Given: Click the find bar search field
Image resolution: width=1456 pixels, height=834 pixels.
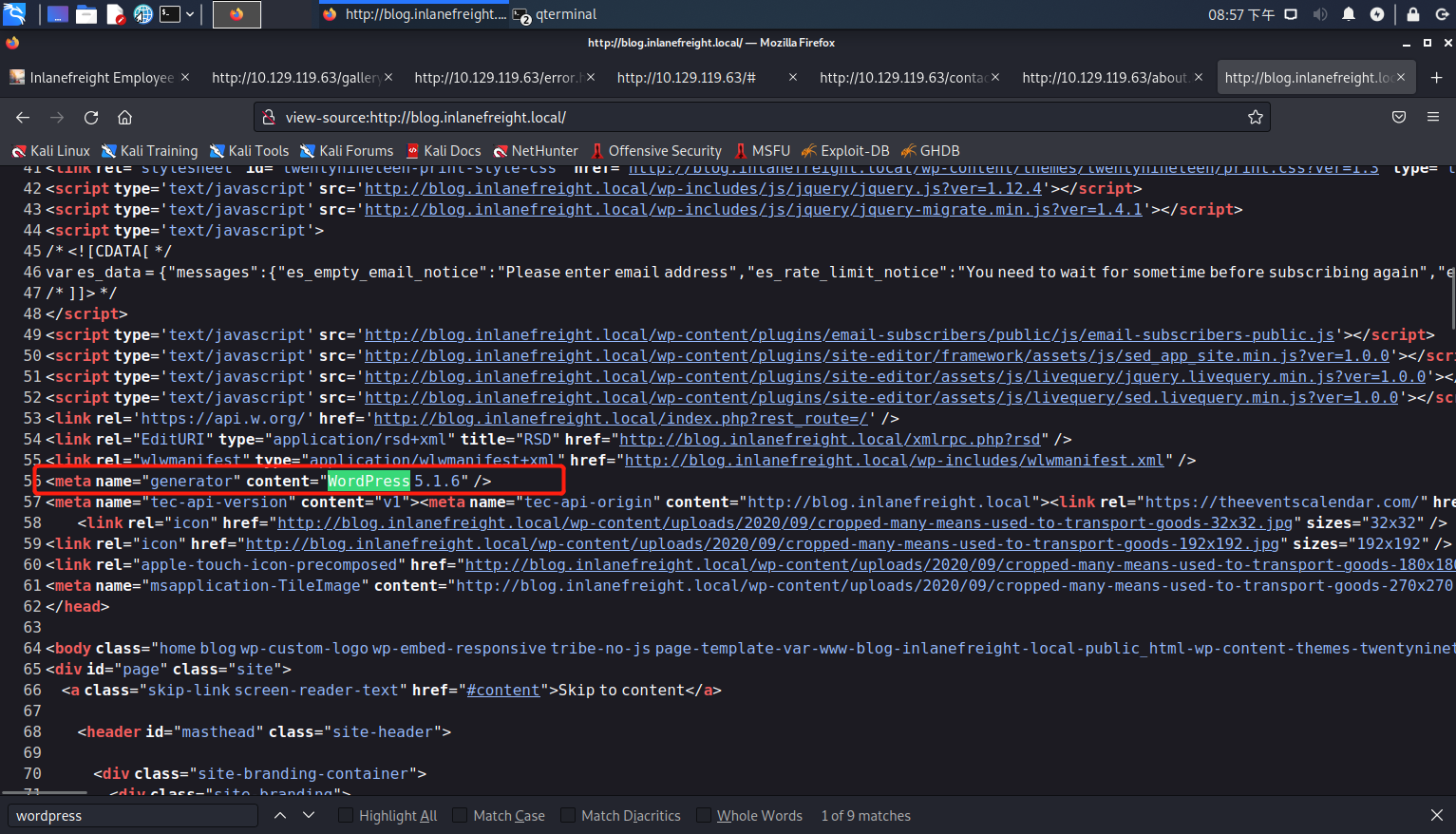Looking at the screenshot, I should 133,816.
